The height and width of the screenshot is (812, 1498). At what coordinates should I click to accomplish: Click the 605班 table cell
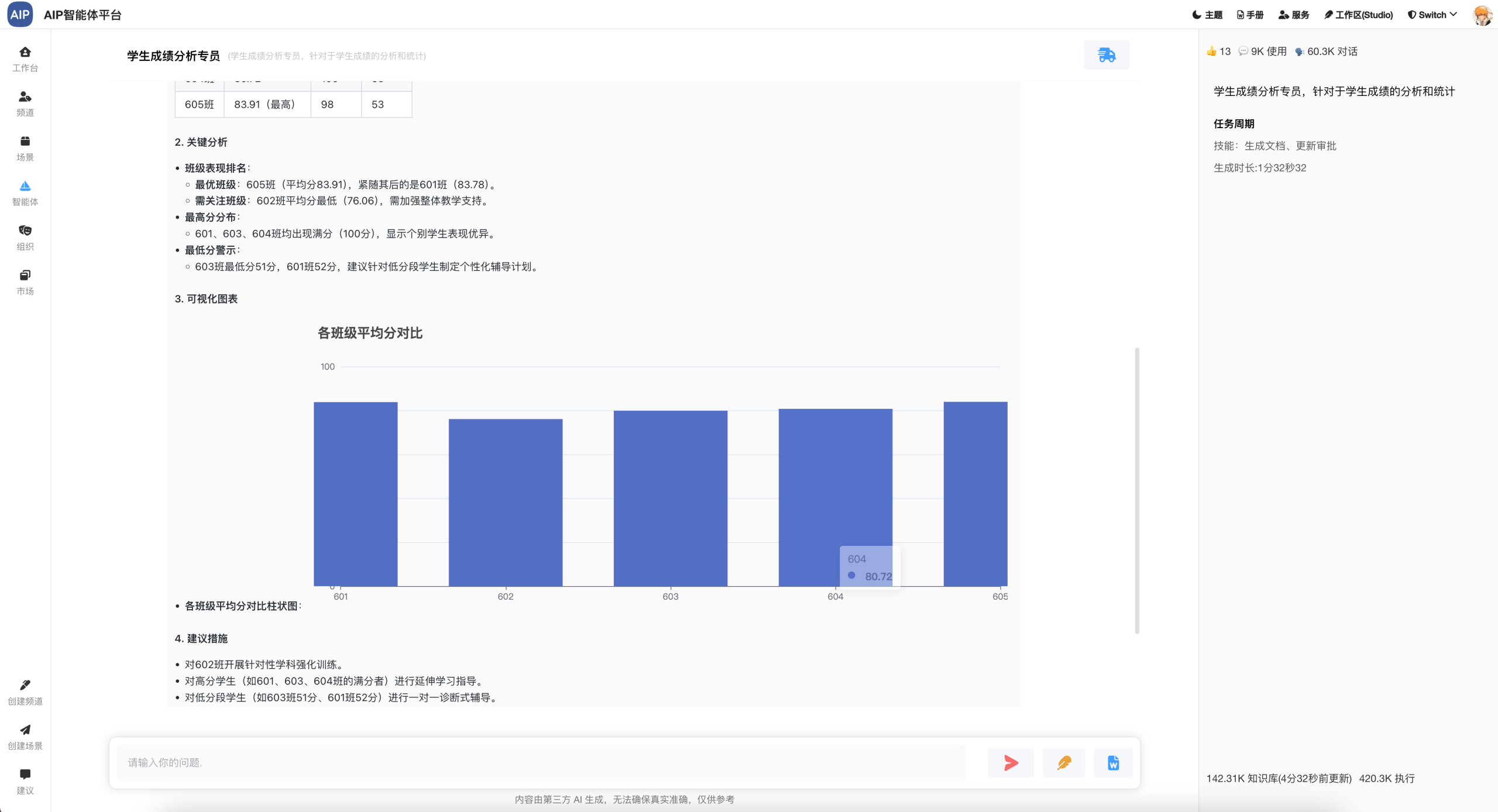(200, 104)
